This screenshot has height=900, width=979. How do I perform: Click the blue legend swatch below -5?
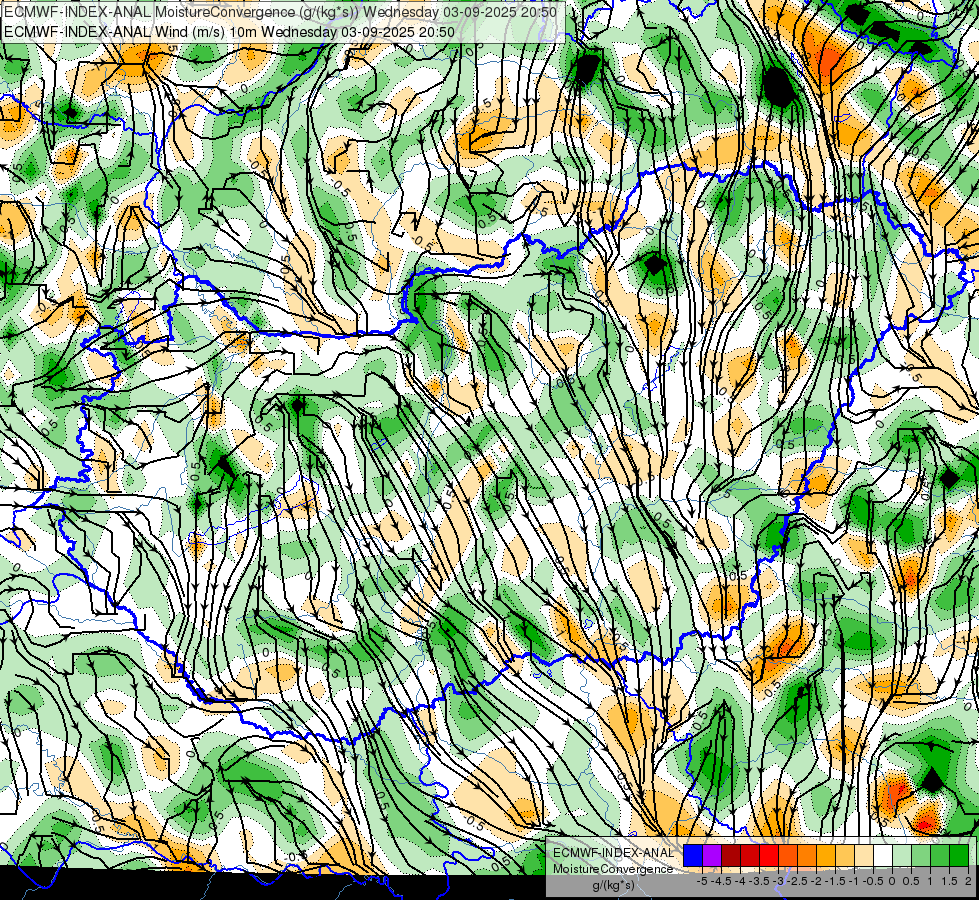tap(693, 855)
